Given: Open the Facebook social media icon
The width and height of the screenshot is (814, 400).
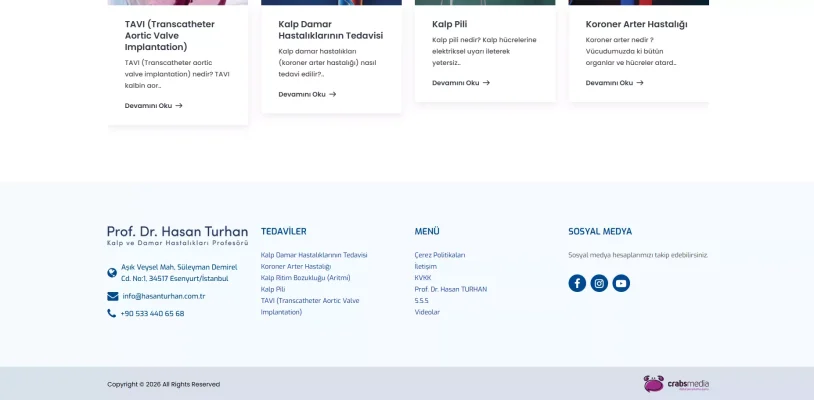Looking at the screenshot, I should (x=577, y=283).
